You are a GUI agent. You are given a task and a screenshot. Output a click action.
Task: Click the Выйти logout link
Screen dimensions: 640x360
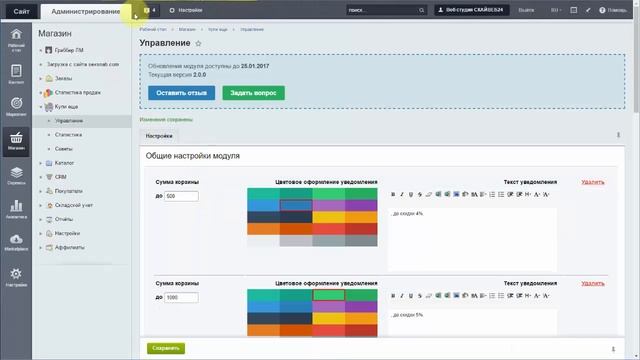(x=526, y=10)
